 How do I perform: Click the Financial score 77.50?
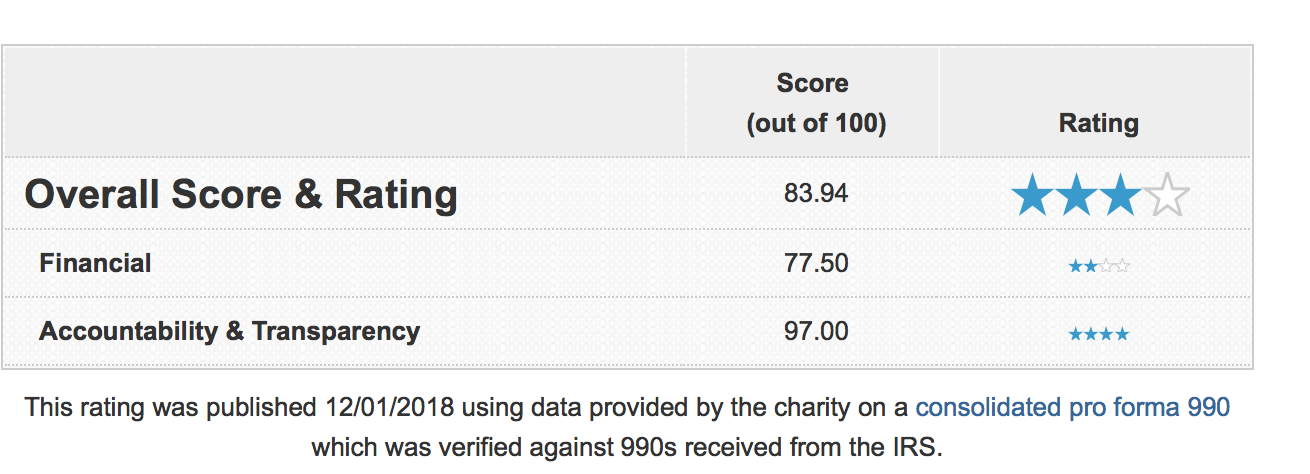[x=816, y=263]
